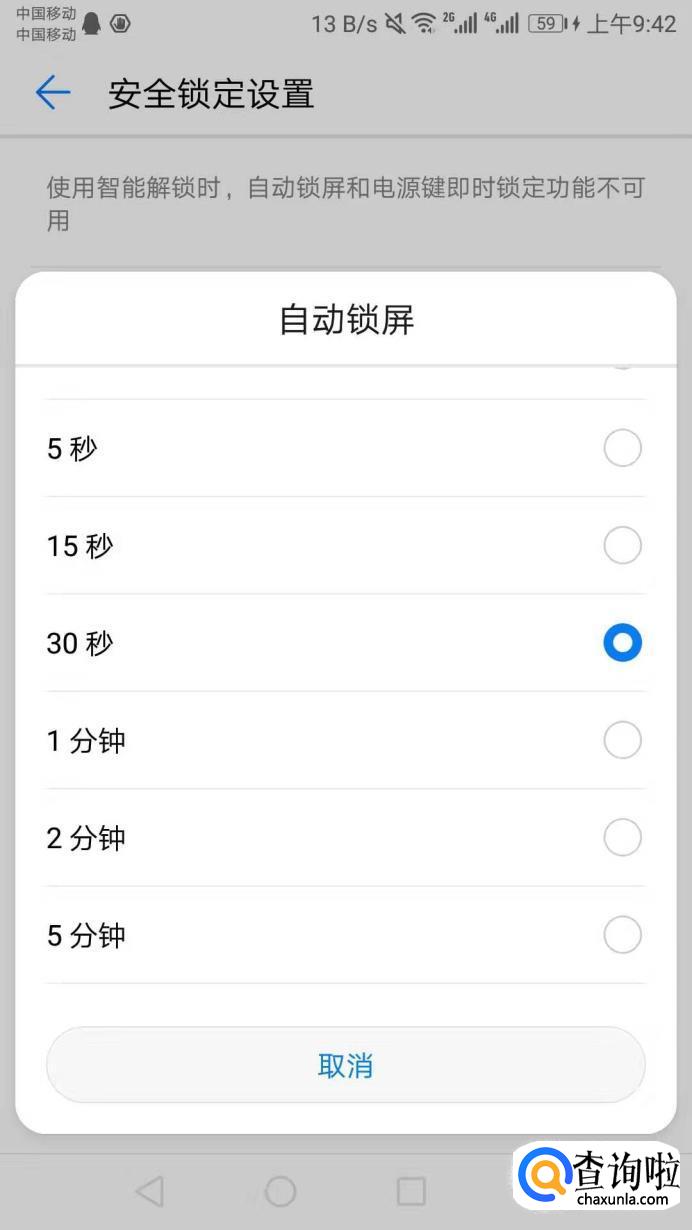
Task: Tap the Wi-Fi signal icon in status bar
Action: tap(424, 24)
